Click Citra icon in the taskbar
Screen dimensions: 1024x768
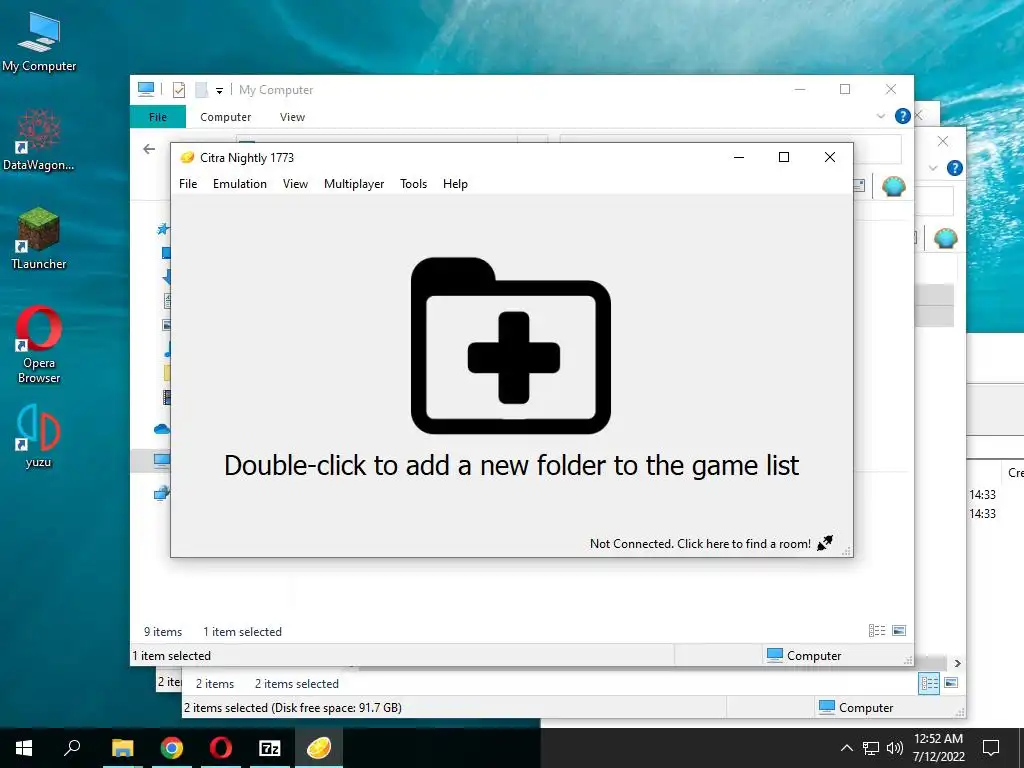(x=319, y=748)
